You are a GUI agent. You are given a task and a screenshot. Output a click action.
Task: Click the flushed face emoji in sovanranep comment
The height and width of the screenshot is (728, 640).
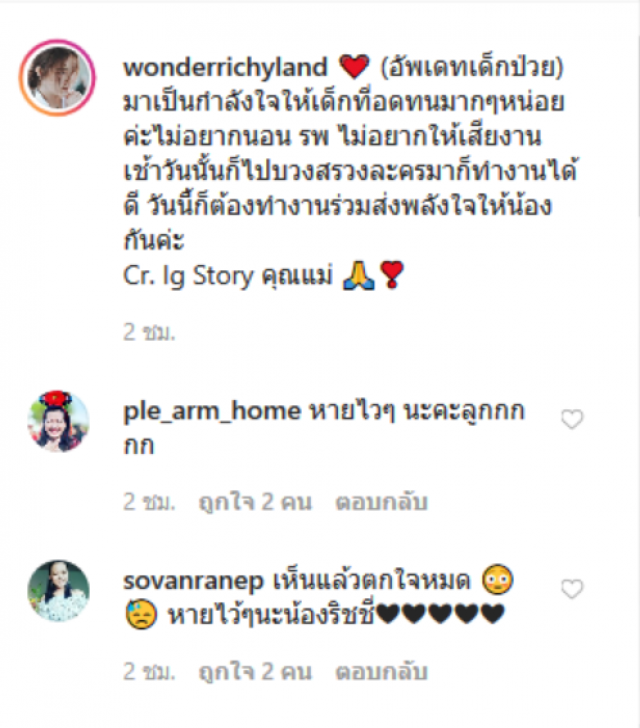tap(497, 580)
